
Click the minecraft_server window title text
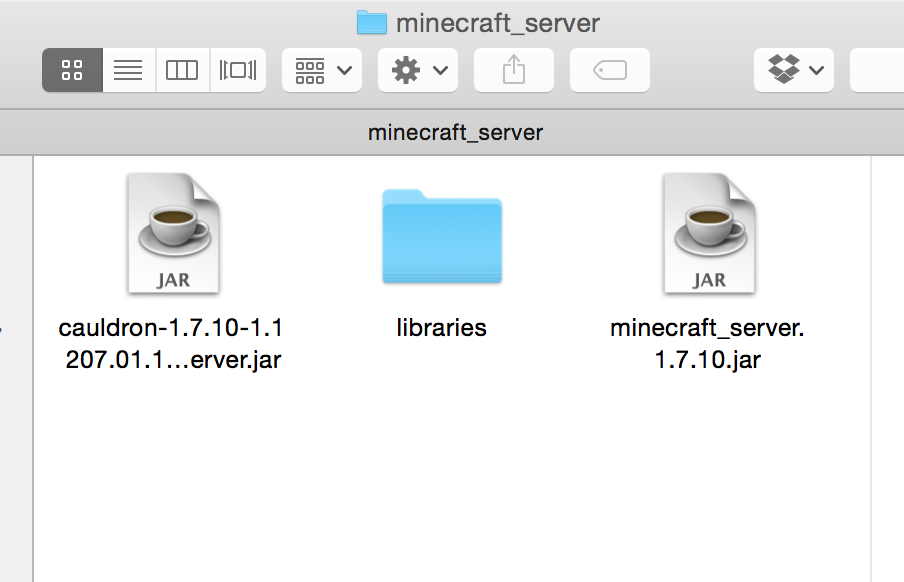[x=498, y=24]
